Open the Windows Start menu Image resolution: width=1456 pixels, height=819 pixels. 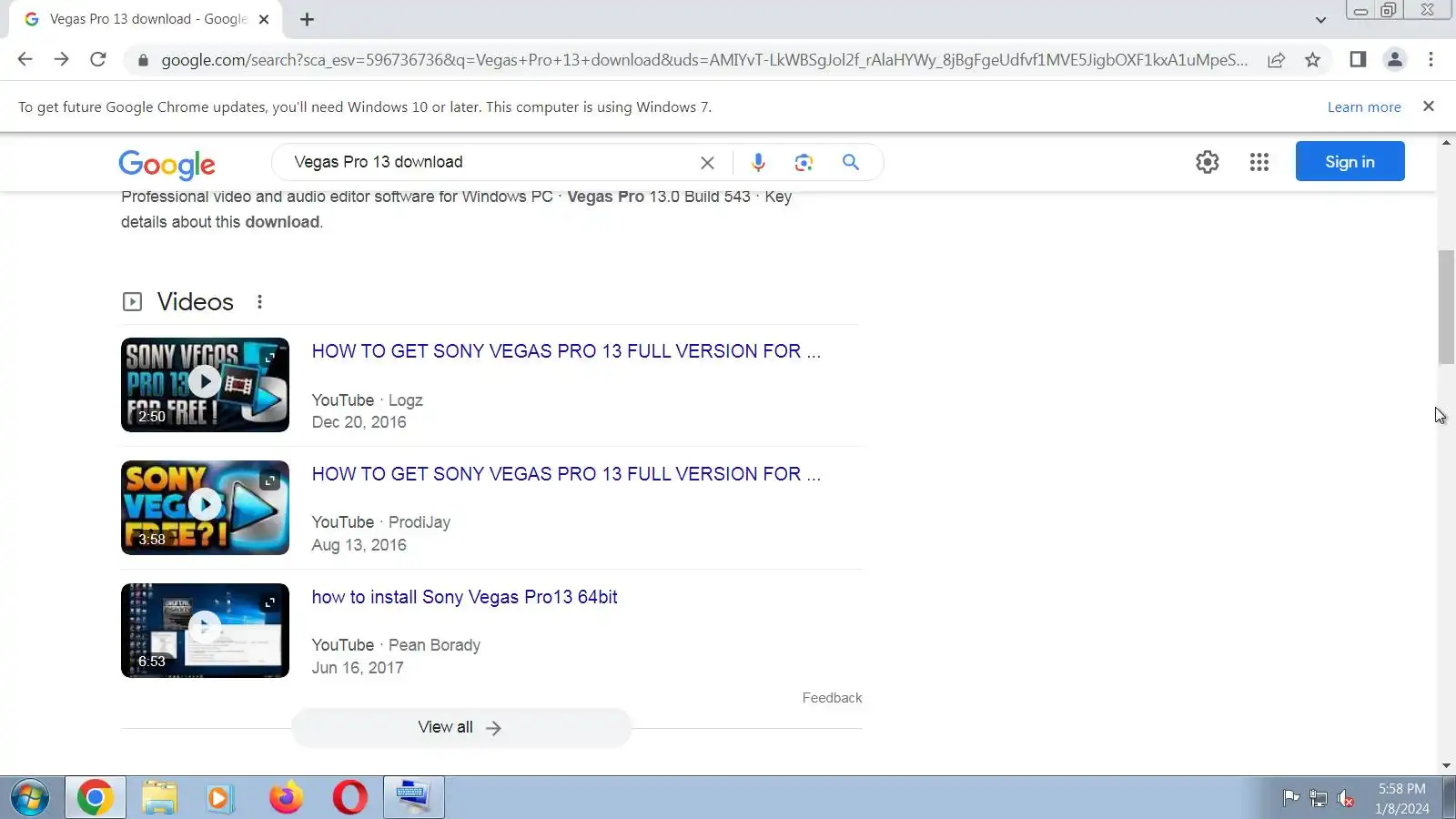30,798
